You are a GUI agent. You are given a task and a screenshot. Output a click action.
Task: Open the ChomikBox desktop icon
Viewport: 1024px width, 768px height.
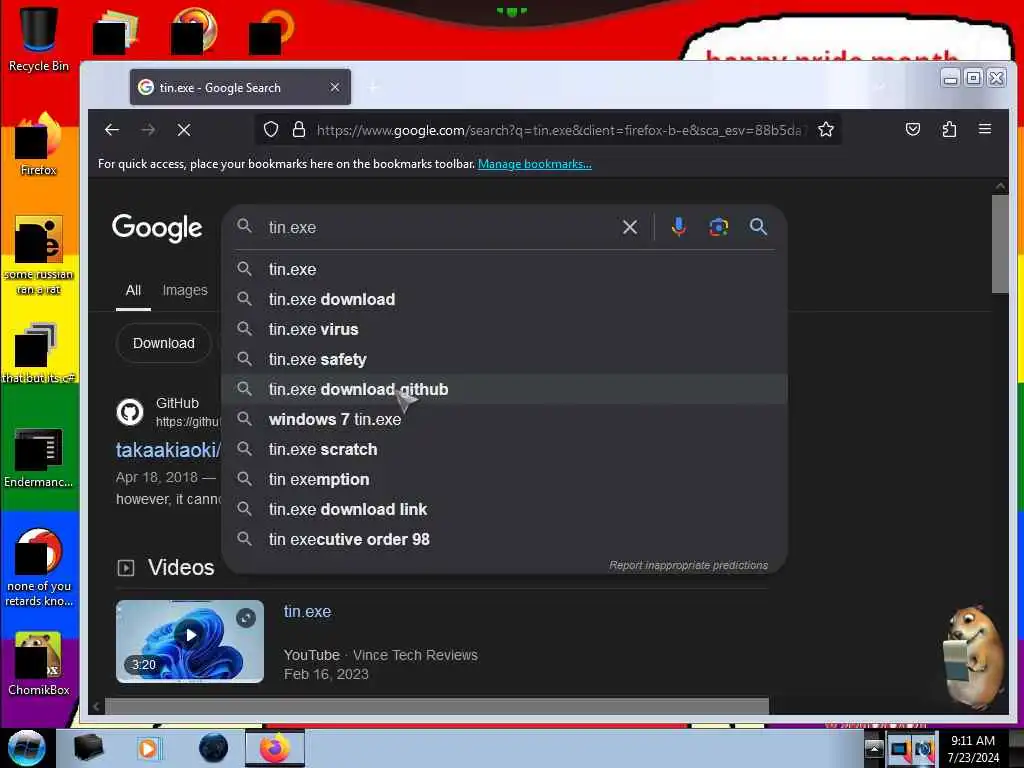[38, 664]
